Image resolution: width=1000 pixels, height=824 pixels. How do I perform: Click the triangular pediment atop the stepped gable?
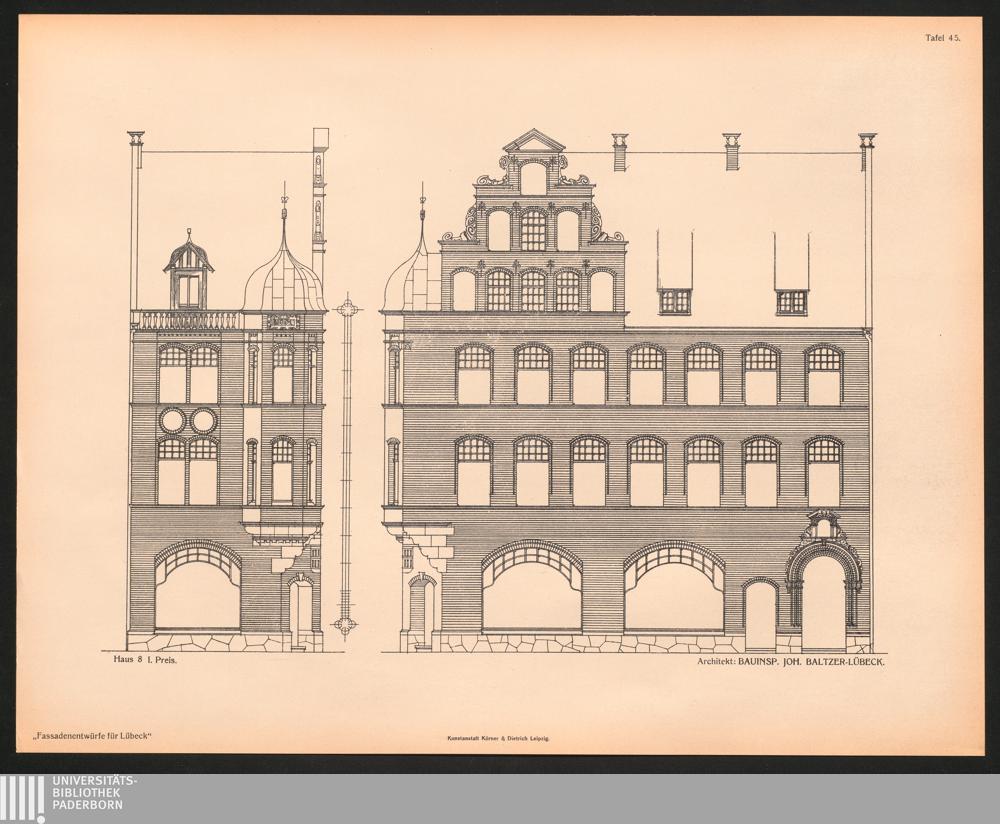pyautogui.click(x=534, y=141)
